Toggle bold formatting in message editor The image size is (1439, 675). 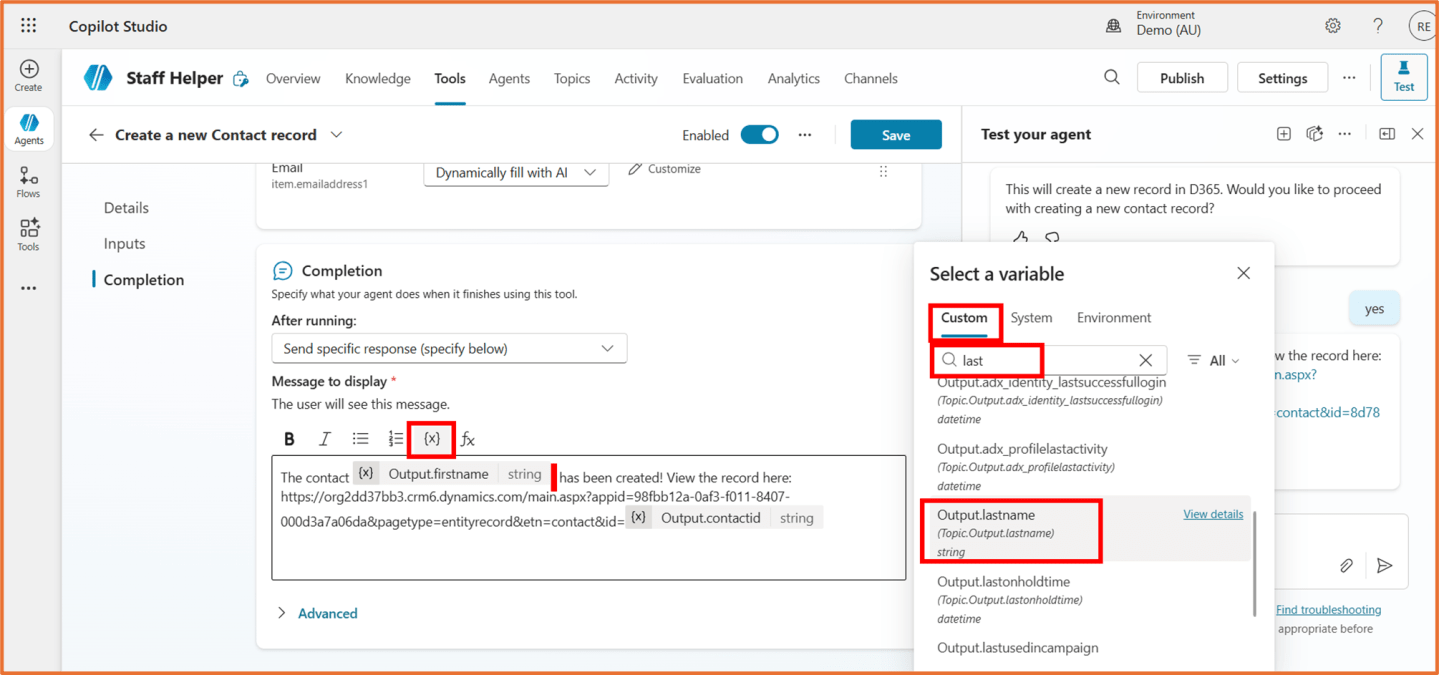289,439
